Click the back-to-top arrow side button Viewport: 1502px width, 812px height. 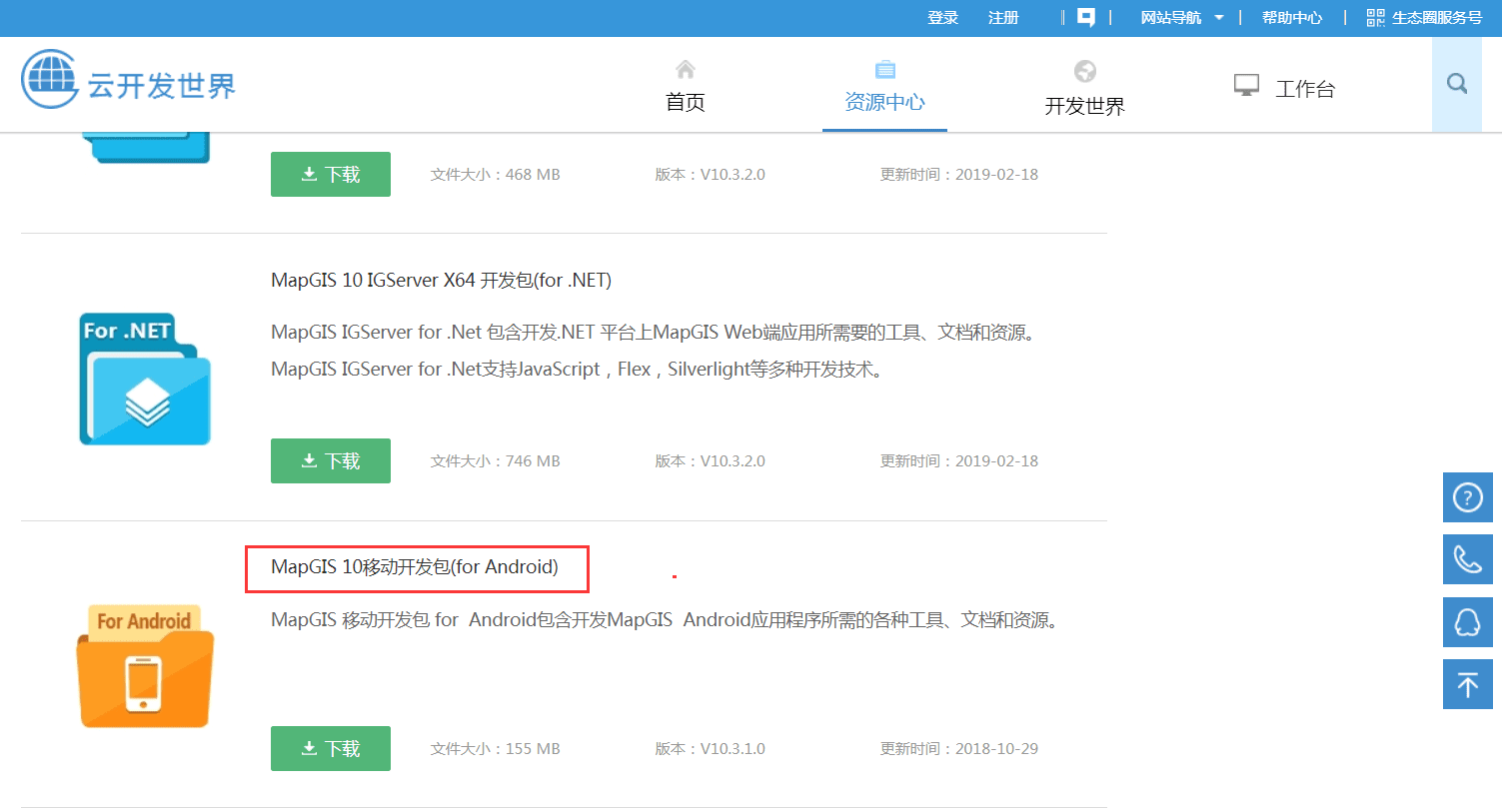click(x=1468, y=684)
